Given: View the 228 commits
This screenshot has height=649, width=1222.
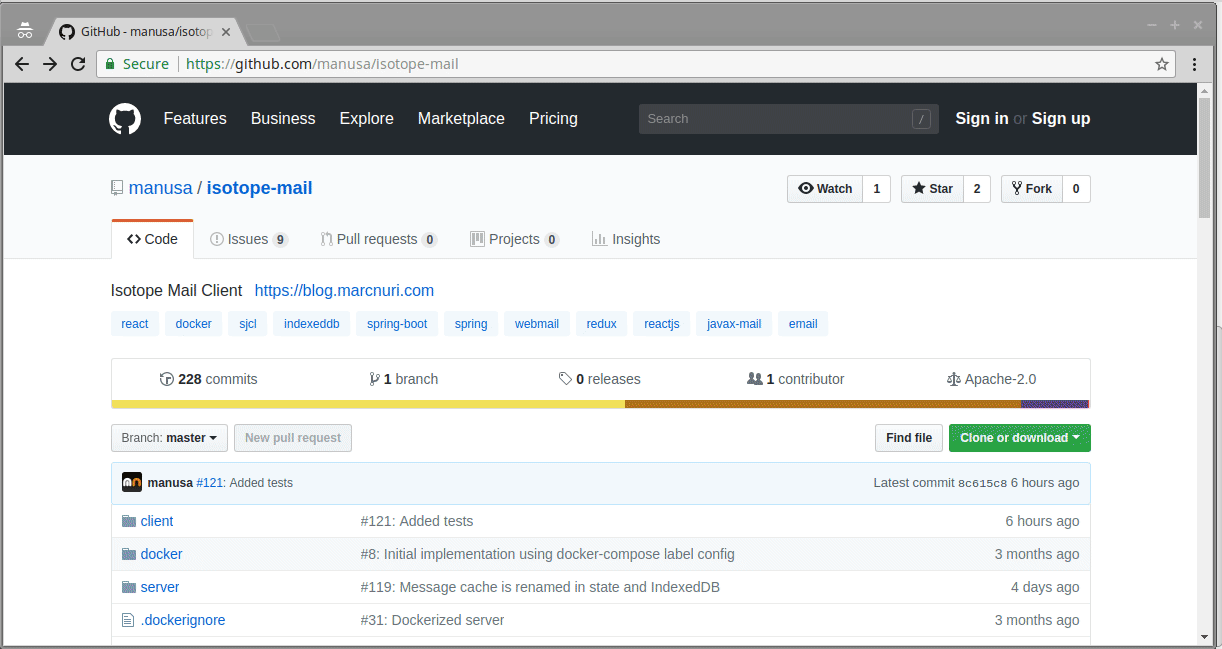Looking at the screenshot, I should 209,379.
